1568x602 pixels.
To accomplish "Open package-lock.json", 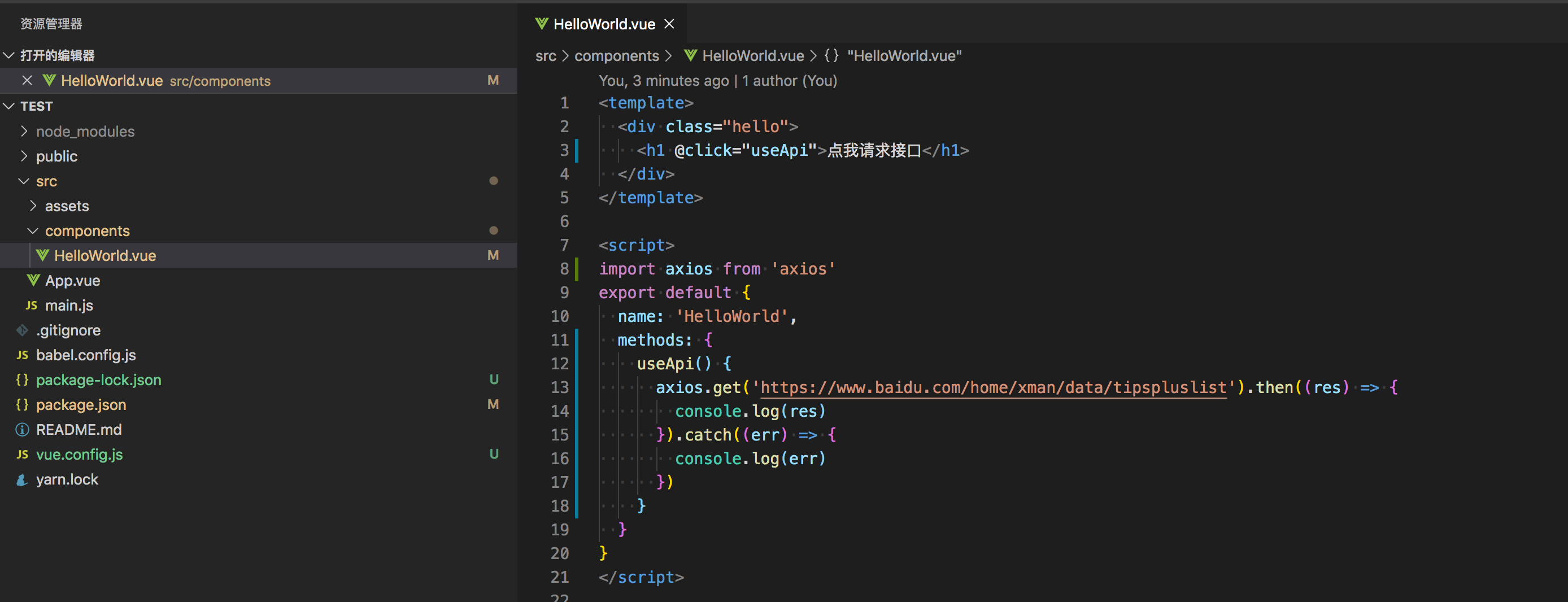I will (259, 380).
